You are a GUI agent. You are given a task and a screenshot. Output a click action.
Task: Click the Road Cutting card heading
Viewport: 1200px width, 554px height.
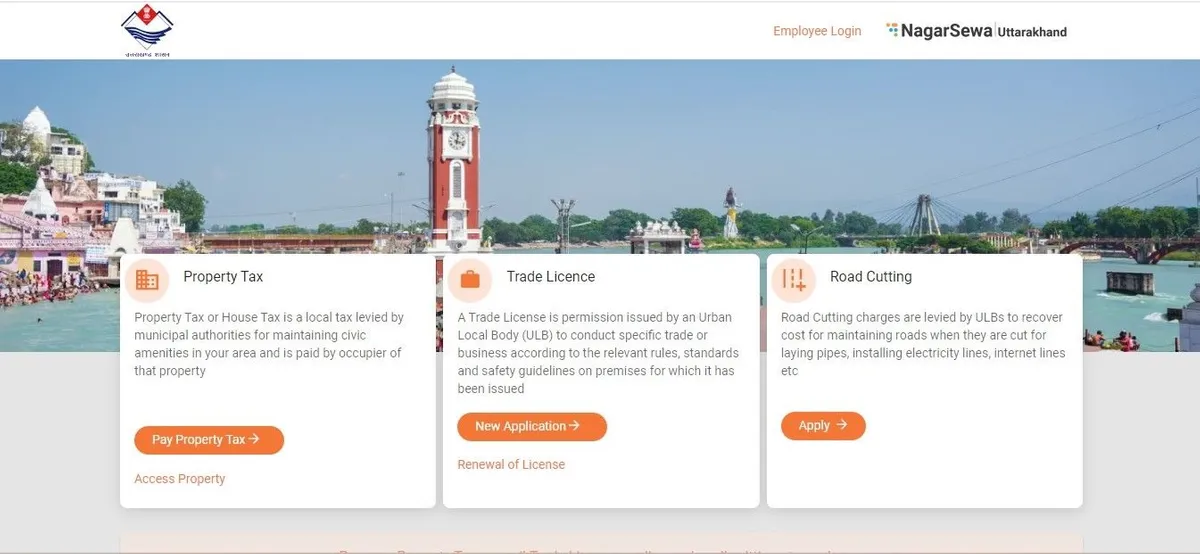[x=870, y=277]
